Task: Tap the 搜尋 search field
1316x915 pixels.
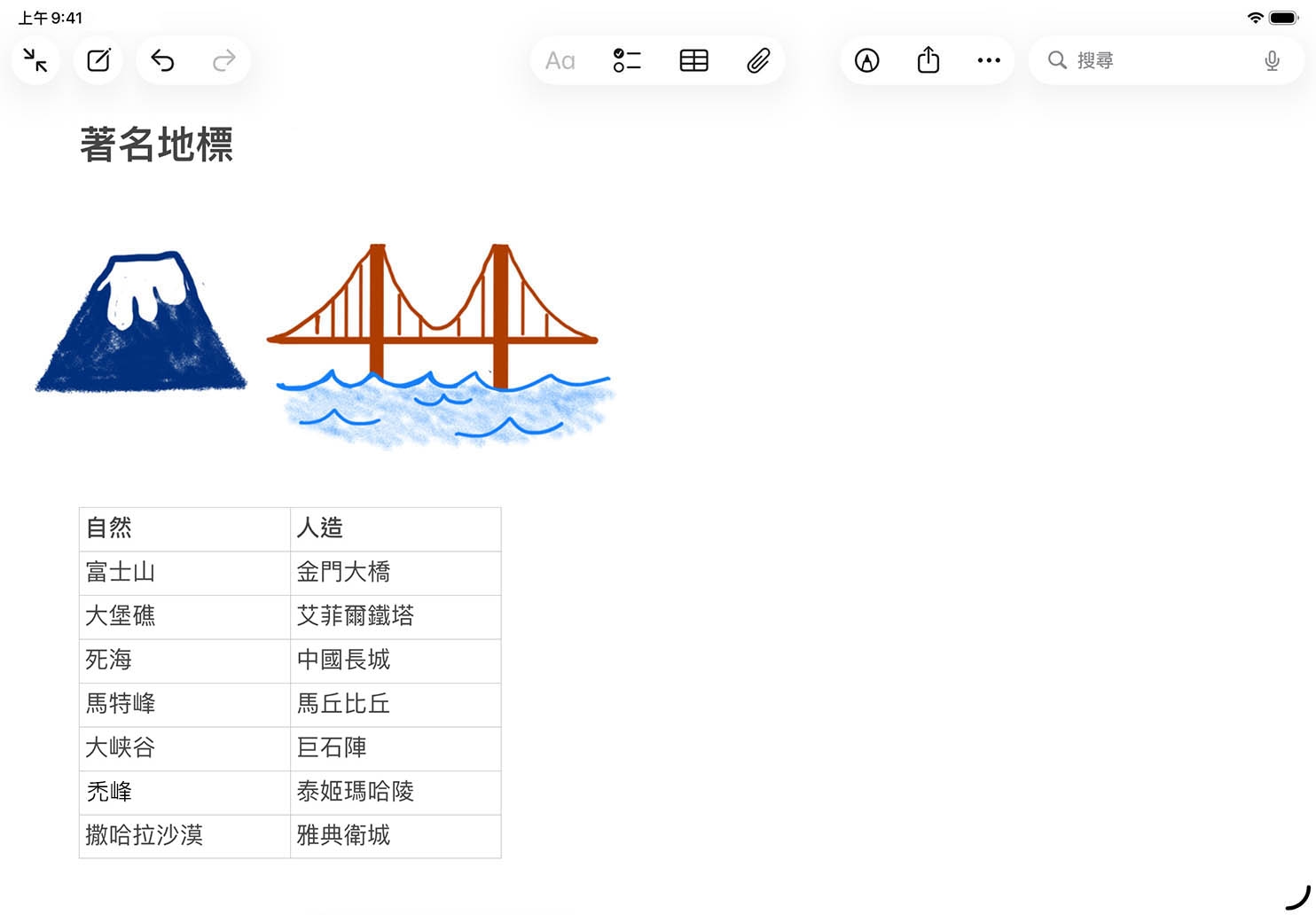Action: [x=1153, y=60]
